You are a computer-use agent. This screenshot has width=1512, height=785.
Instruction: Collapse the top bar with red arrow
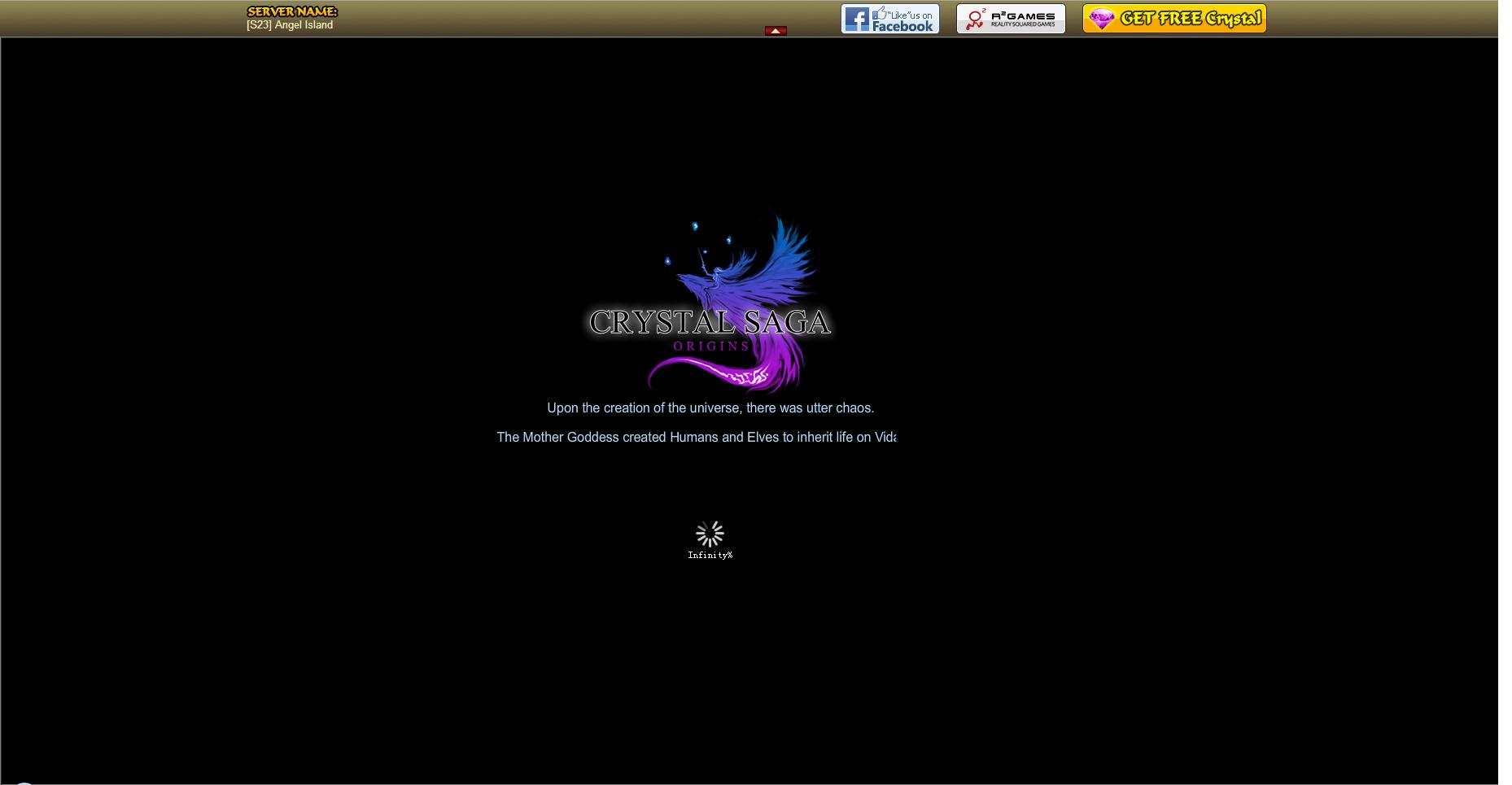click(775, 31)
